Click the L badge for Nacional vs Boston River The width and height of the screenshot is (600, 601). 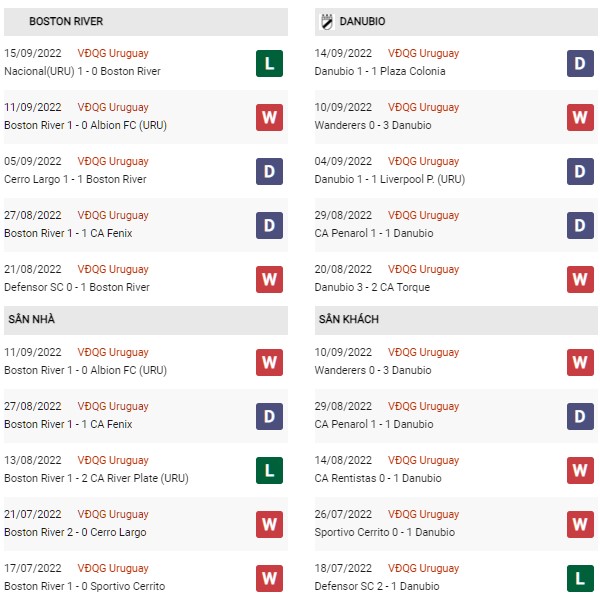(x=269, y=63)
